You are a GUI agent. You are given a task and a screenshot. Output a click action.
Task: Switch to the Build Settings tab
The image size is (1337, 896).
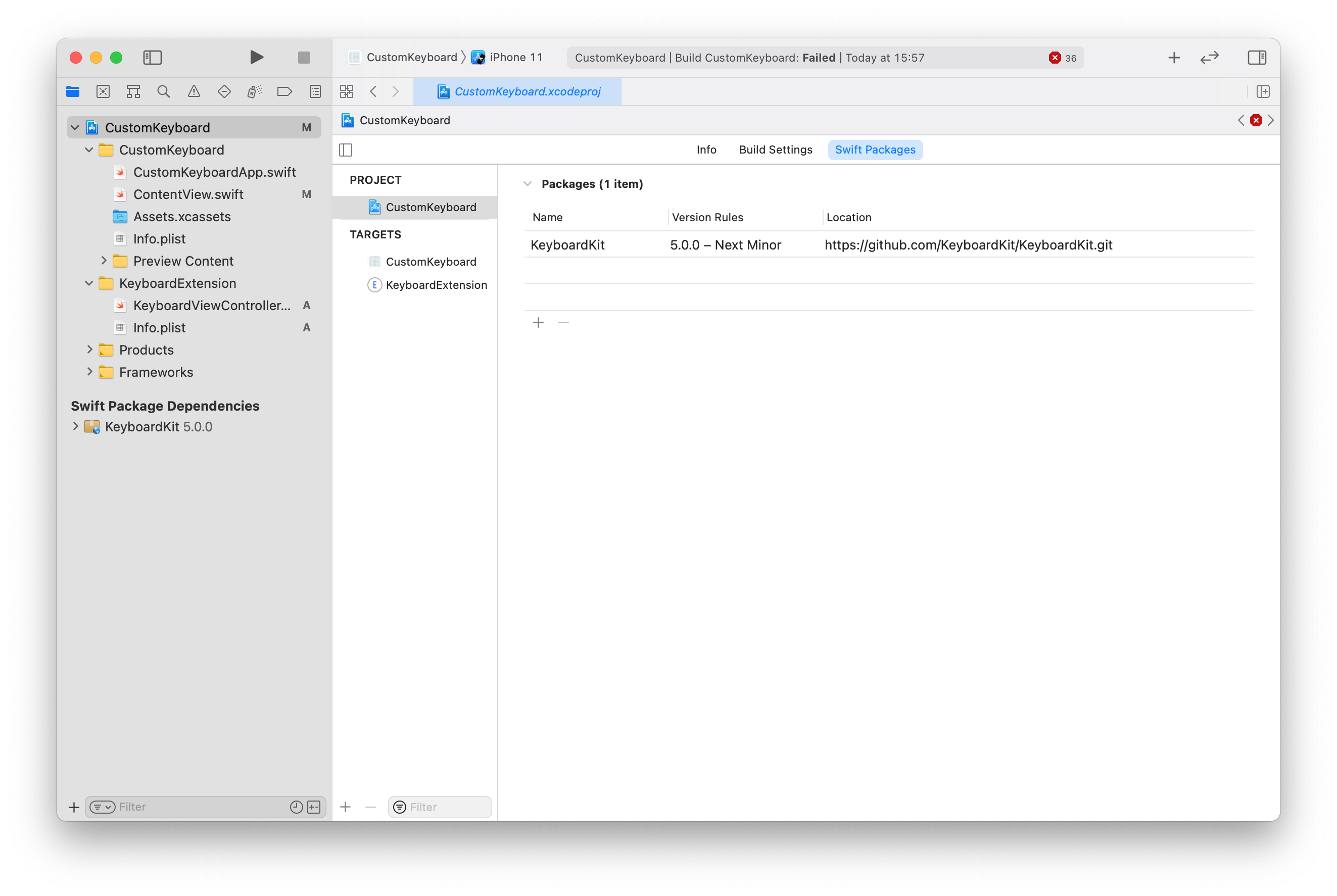point(775,150)
